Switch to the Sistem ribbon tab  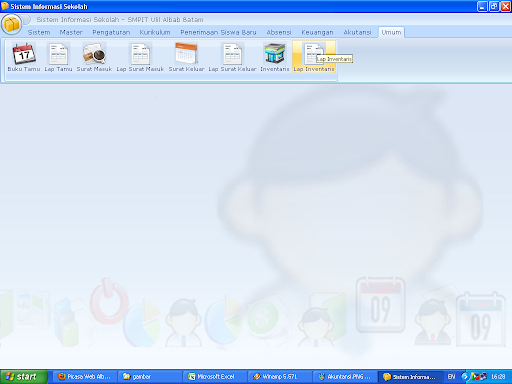pos(39,32)
